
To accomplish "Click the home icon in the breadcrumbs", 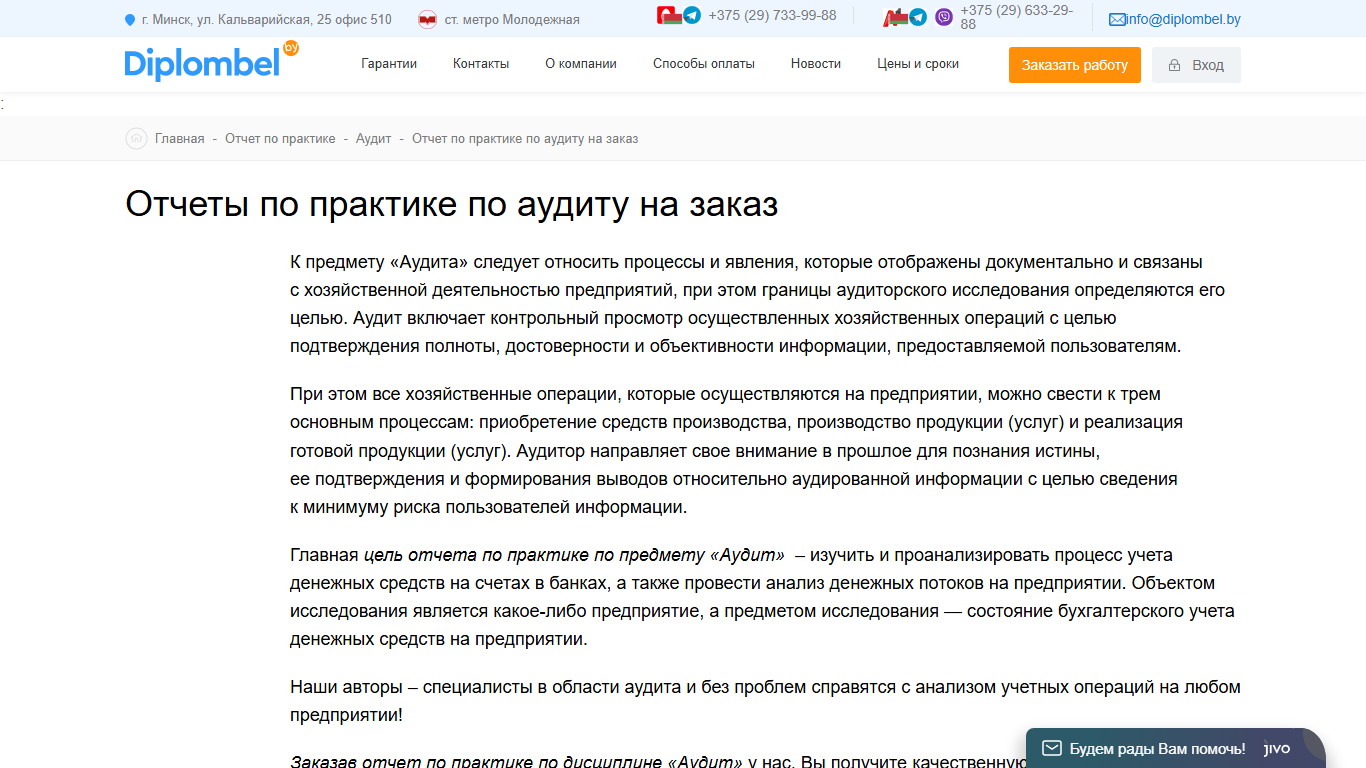I will tap(136, 138).
